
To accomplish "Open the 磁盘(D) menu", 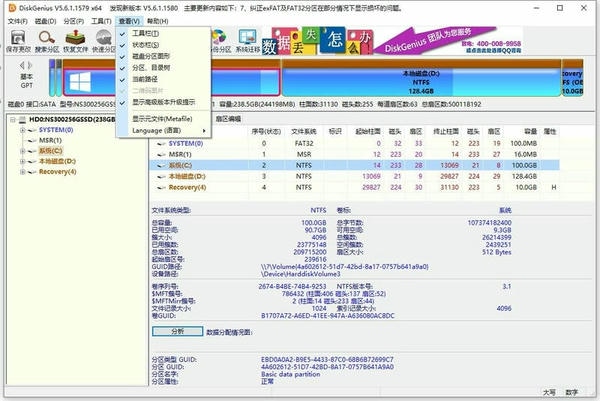I will point(45,21).
